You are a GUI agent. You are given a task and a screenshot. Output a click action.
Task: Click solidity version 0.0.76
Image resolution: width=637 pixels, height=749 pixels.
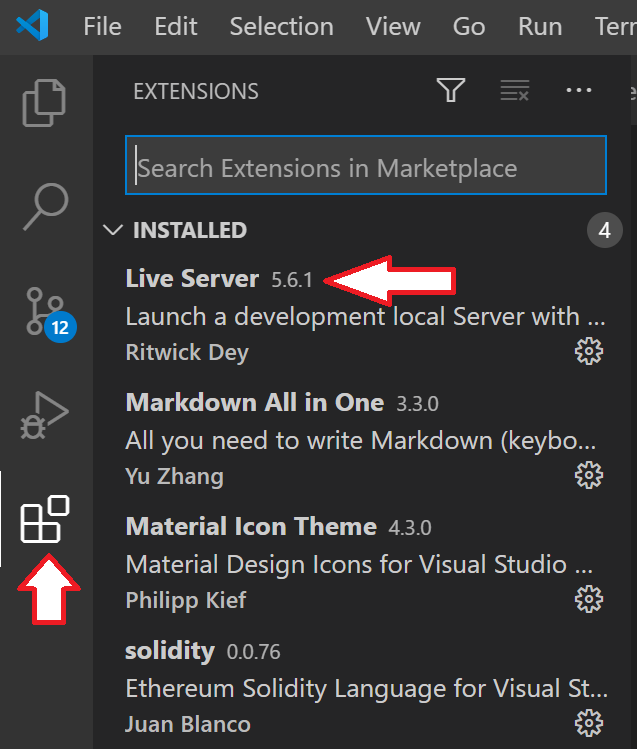pyautogui.click(x=253, y=652)
